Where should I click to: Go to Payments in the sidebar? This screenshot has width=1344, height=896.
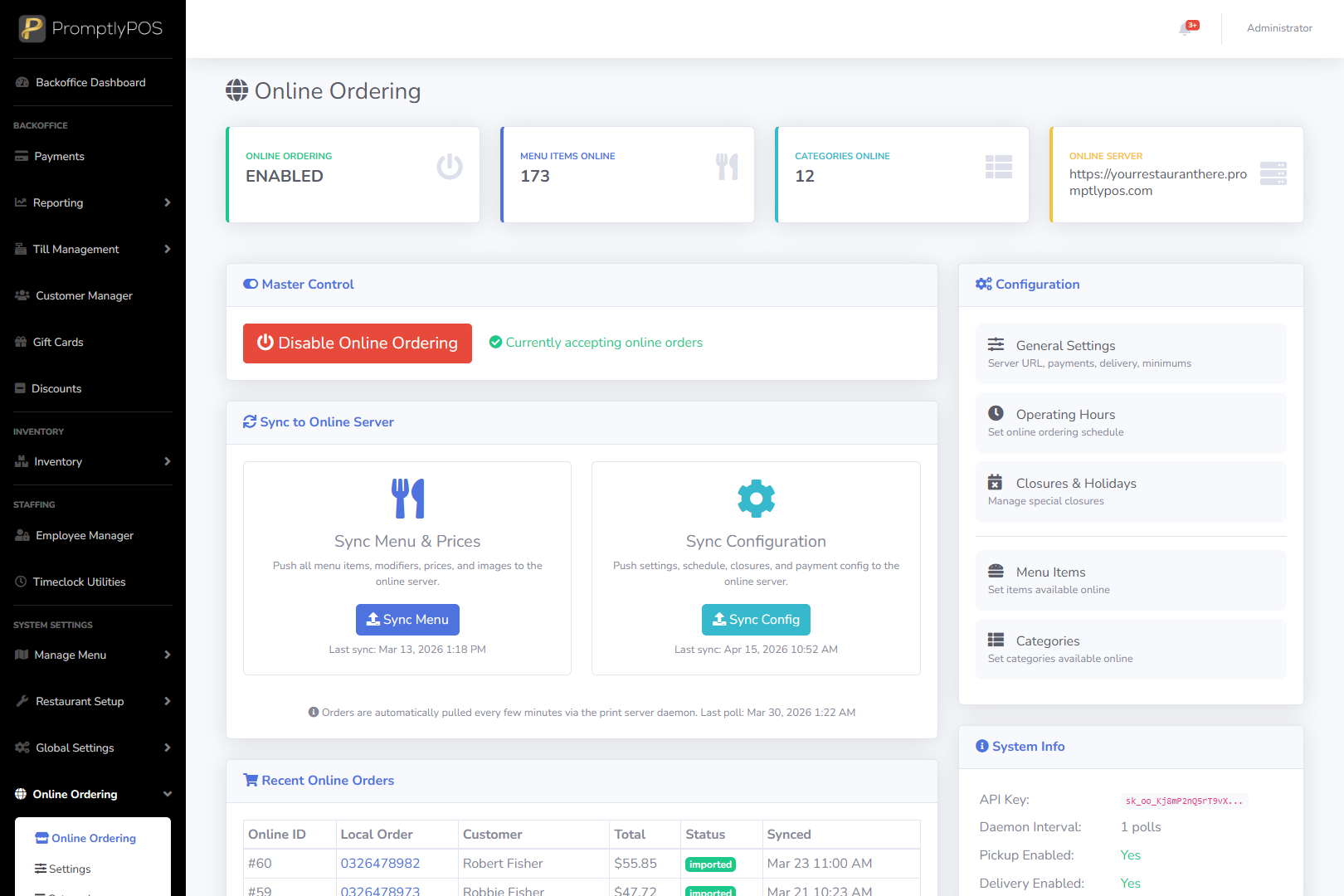click(93, 156)
